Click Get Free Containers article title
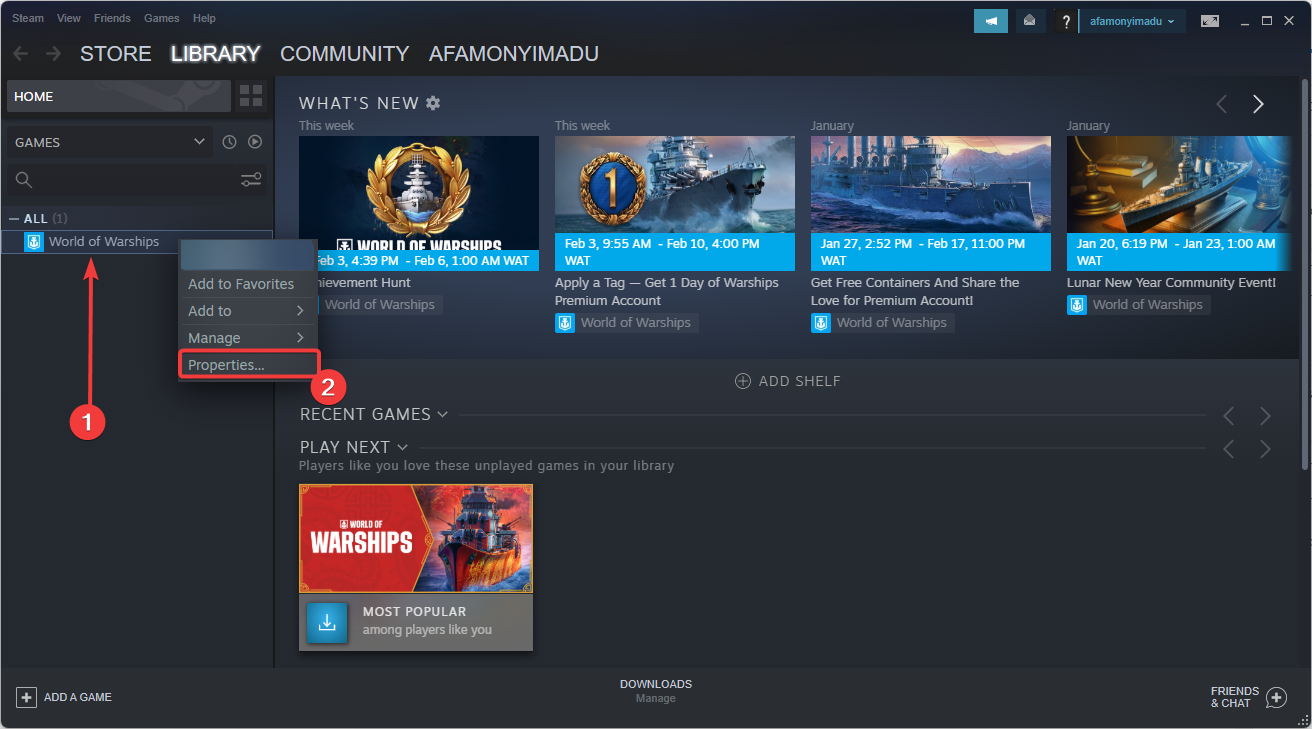Screen dimensions: 1312x729 [915, 292]
